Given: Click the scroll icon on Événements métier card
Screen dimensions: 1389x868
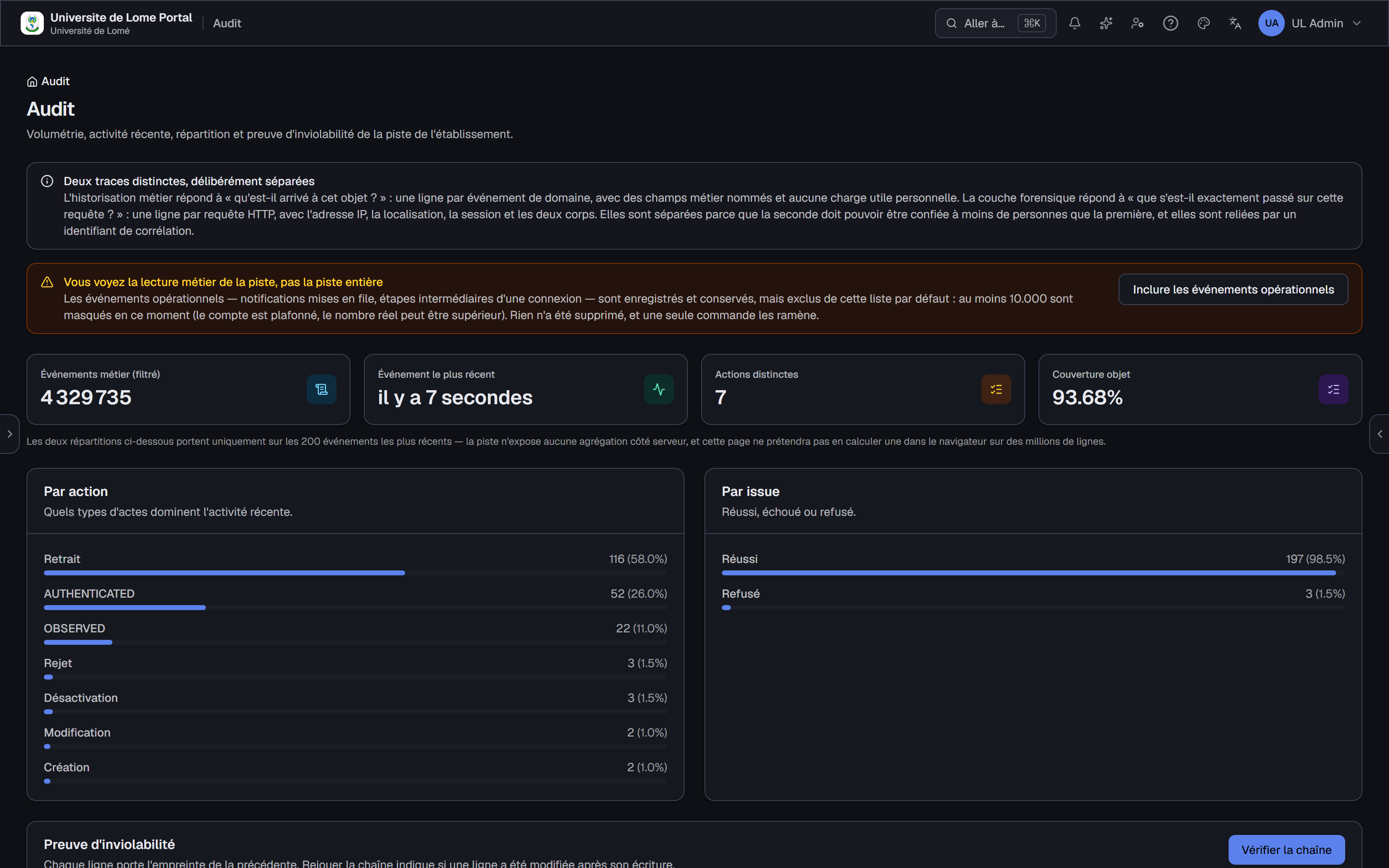Looking at the screenshot, I should pos(322,389).
